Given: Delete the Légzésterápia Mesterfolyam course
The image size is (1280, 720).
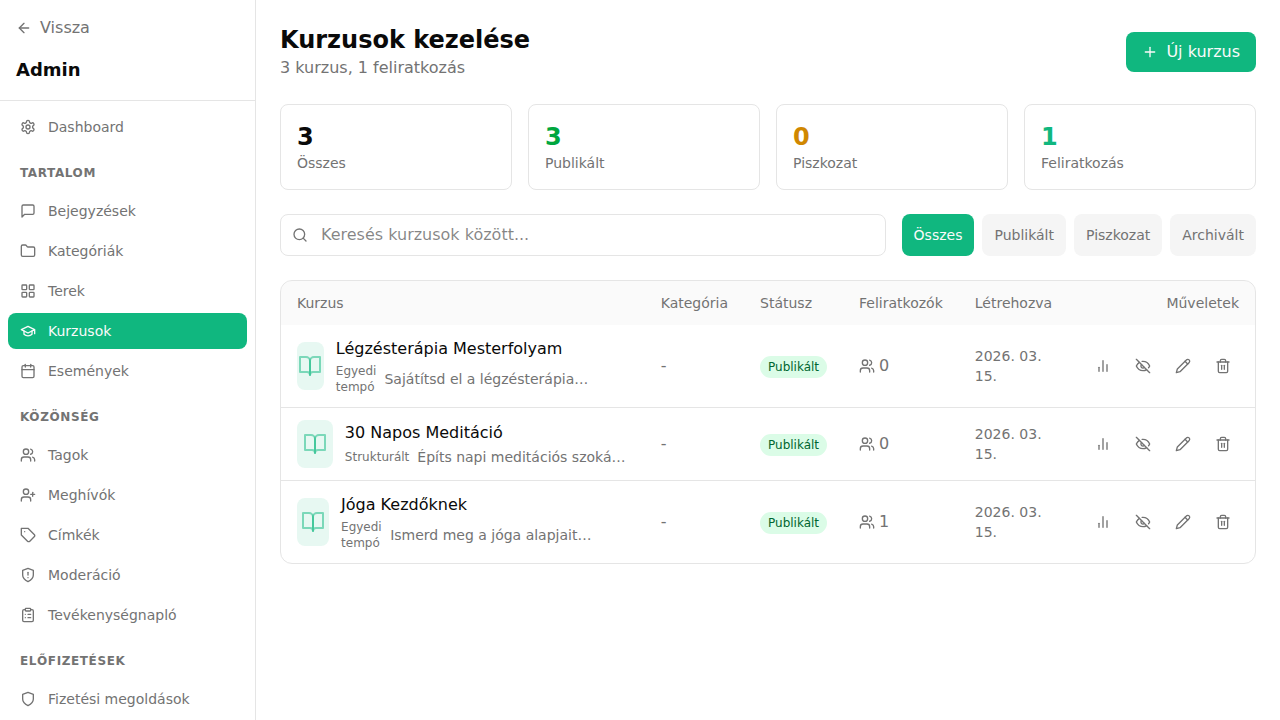Looking at the screenshot, I should coord(1222,366).
